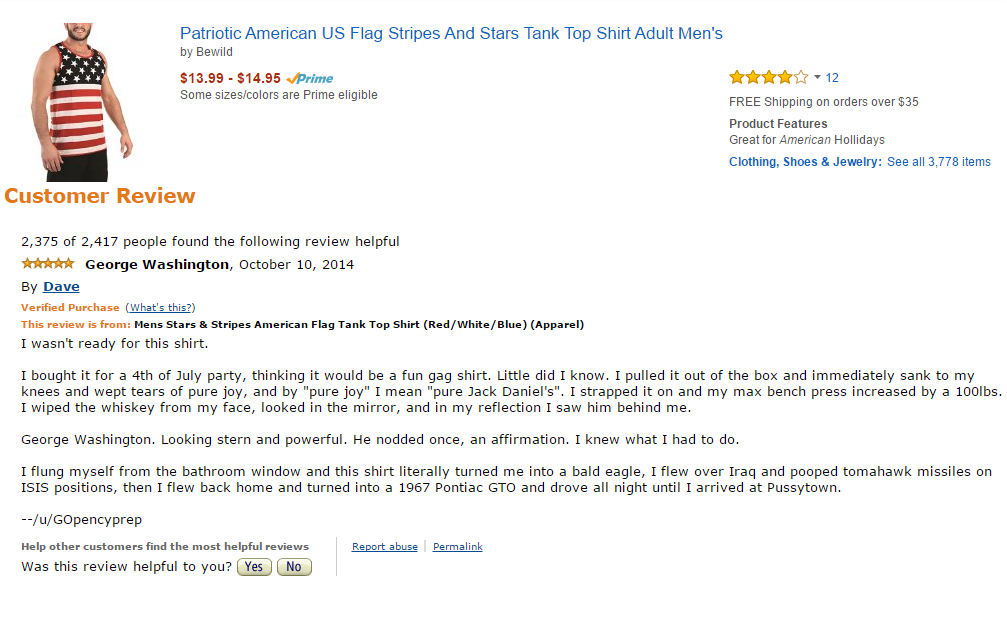This screenshot has height=619, width=1007.
Task: Click the Report abuse link
Action: (385, 547)
